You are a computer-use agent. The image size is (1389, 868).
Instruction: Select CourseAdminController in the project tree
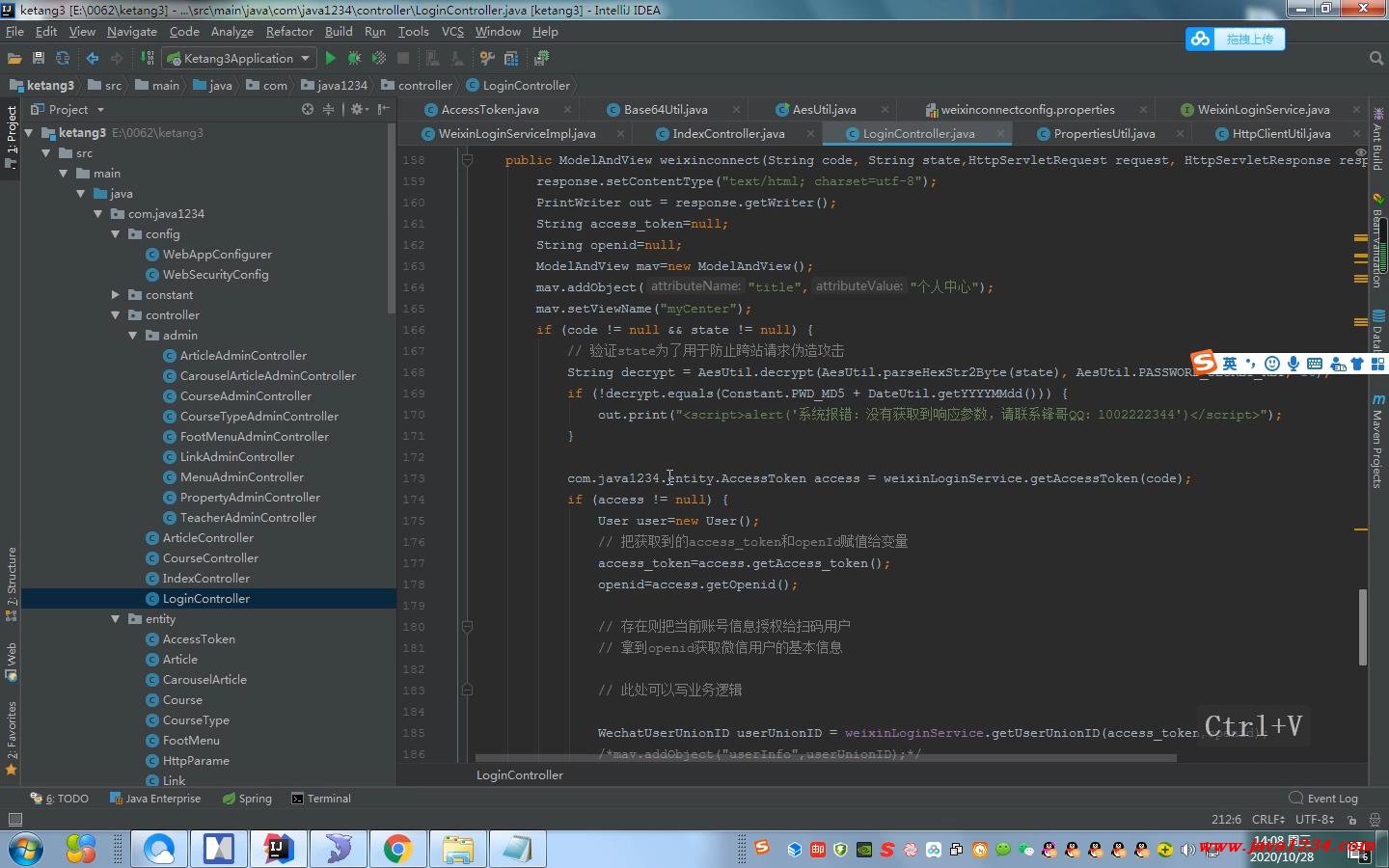coord(245,396)
